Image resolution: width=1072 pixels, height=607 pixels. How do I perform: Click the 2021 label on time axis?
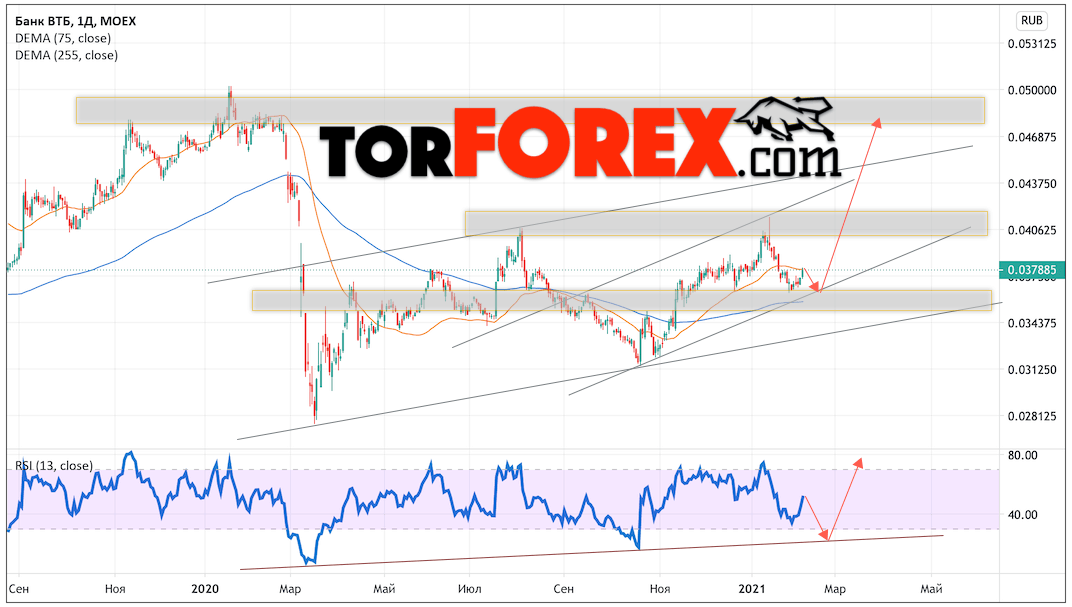(x=752, y=589)
